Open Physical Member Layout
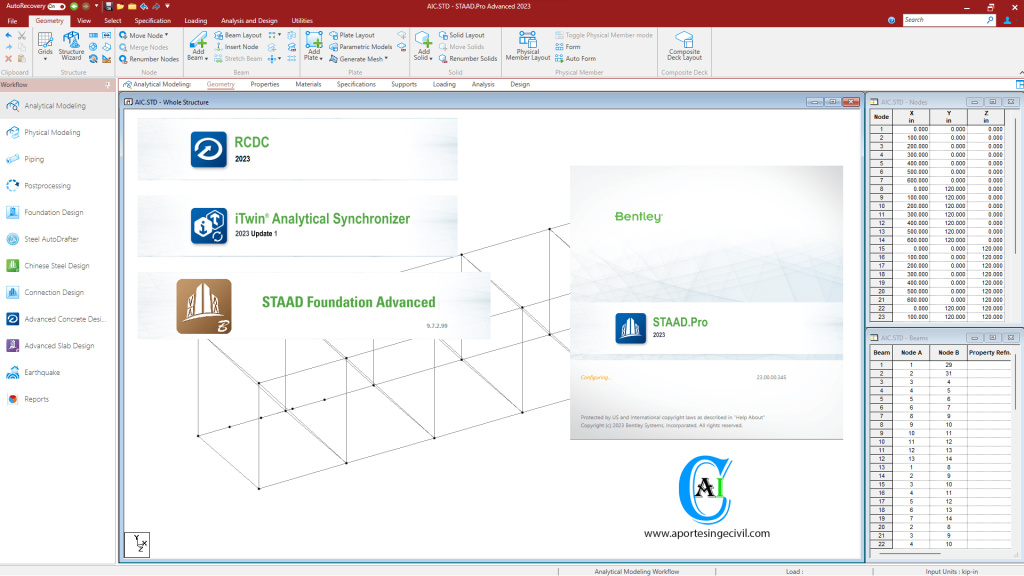 coord(527,46)
